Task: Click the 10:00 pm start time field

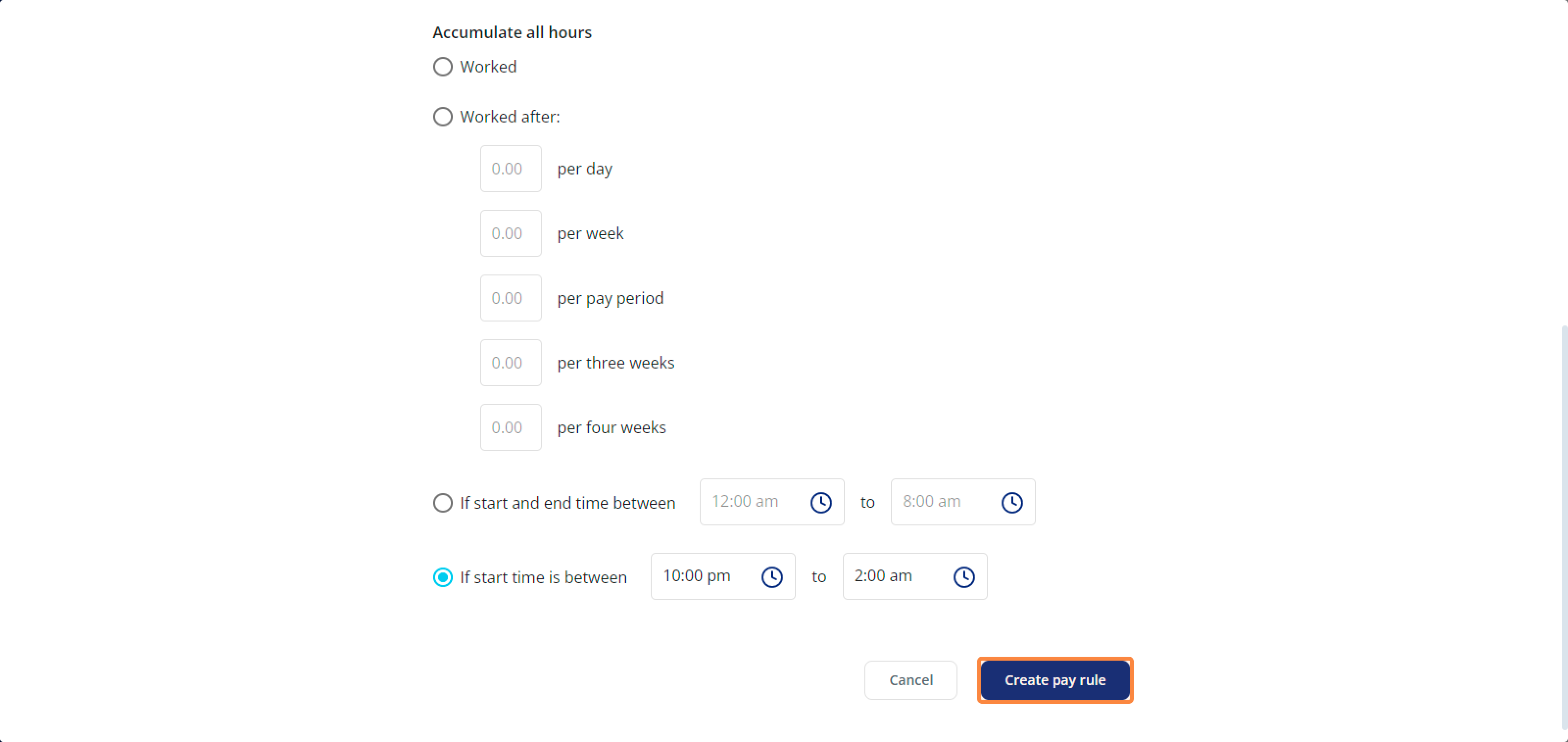Action: pos(723,576)
